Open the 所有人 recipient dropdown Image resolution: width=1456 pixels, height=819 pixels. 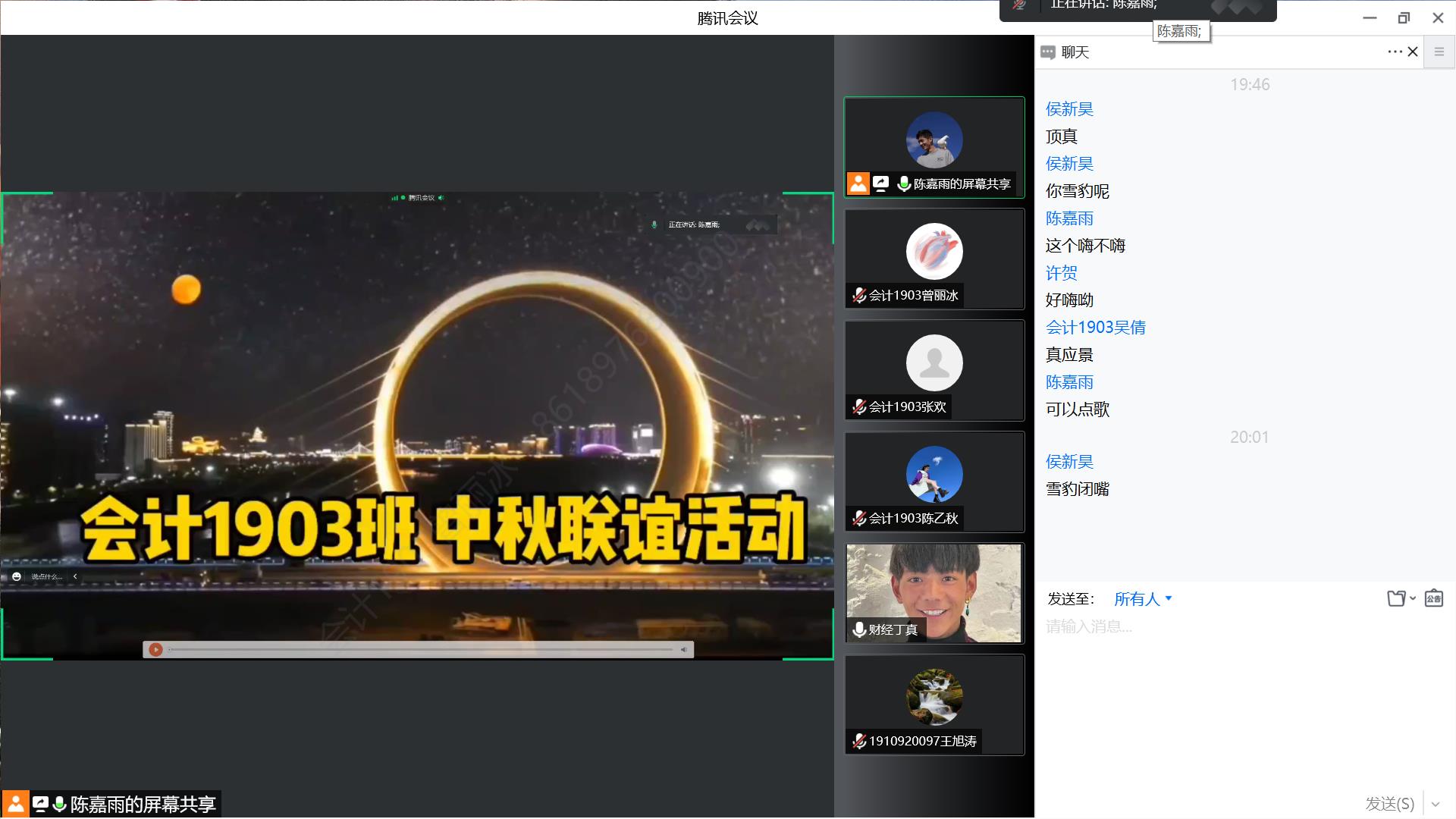[x=1142, y=599]
